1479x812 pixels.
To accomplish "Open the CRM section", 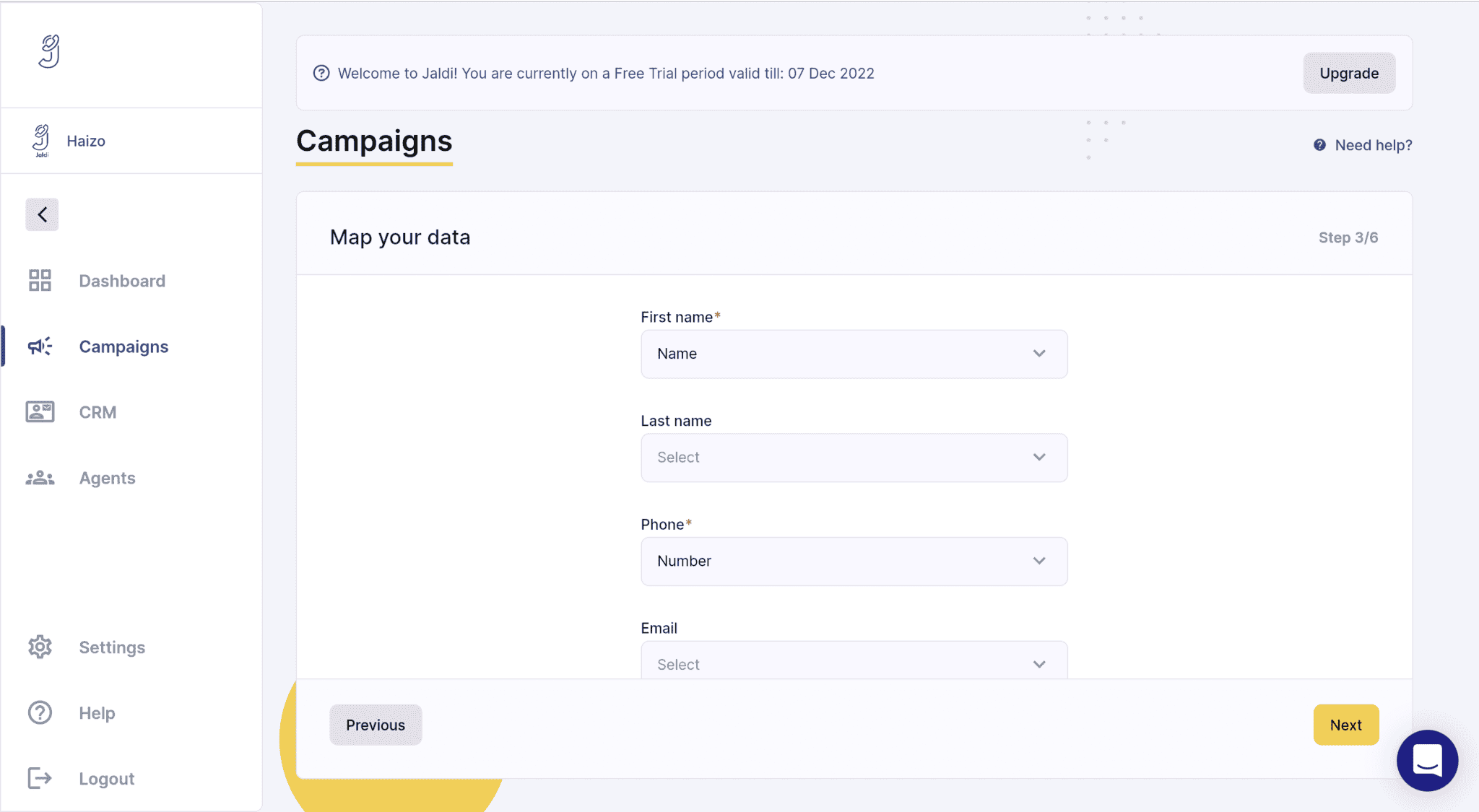I will coord(97,412).
